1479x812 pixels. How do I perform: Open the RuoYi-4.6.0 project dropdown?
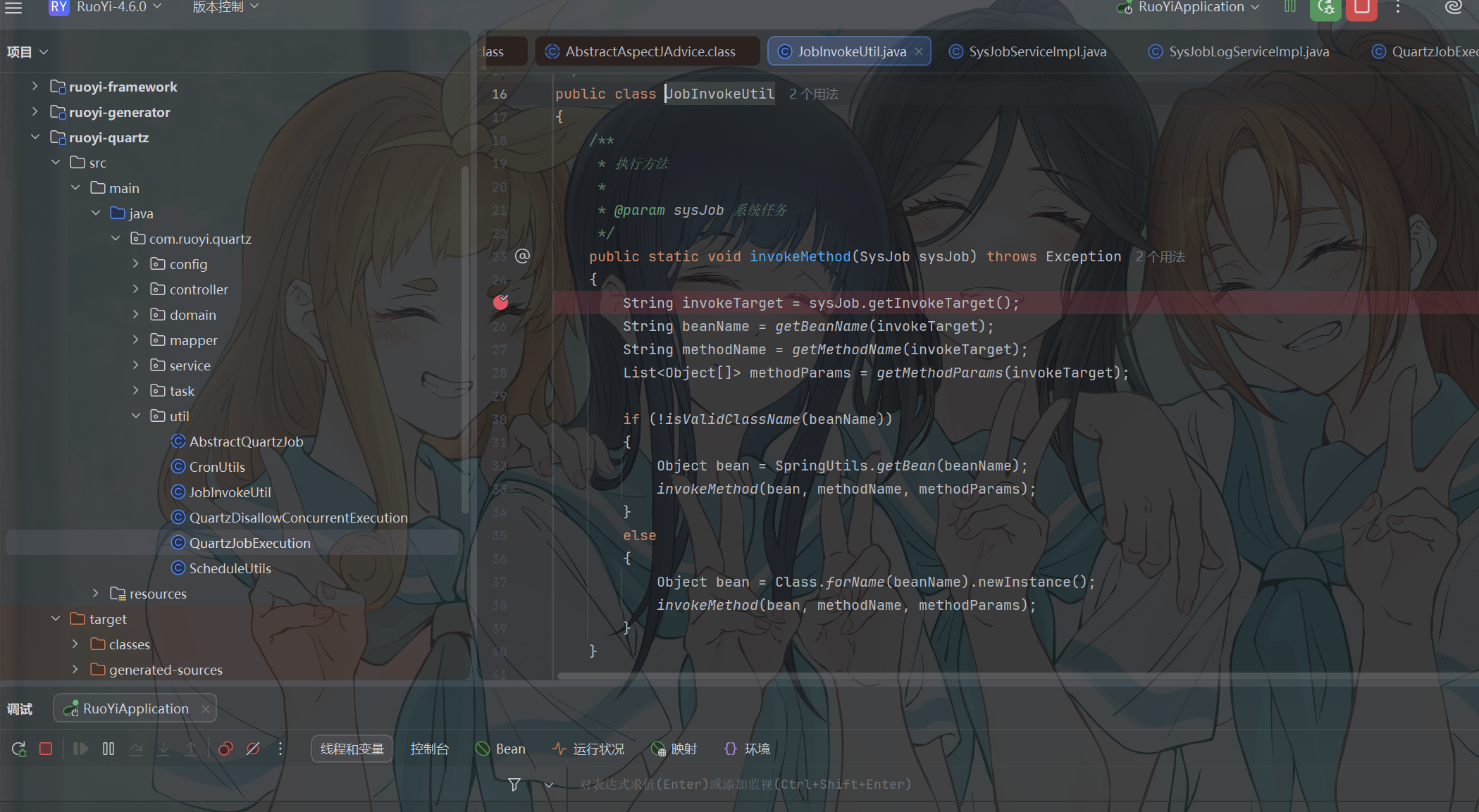click(106, 8)
